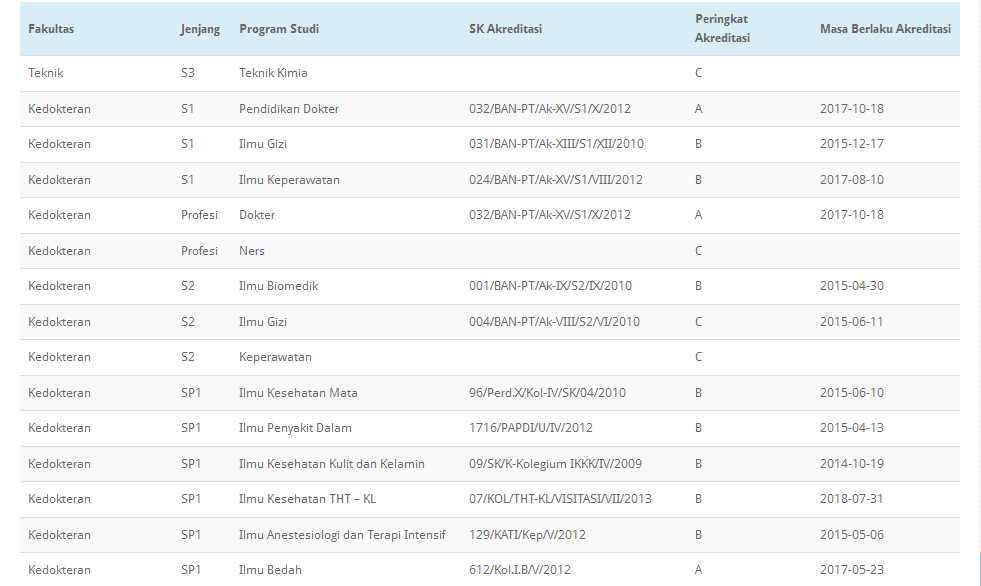981x586 pixels.
Task: Click the Ilmu Biomedik program cell
Action: (278, 286)
